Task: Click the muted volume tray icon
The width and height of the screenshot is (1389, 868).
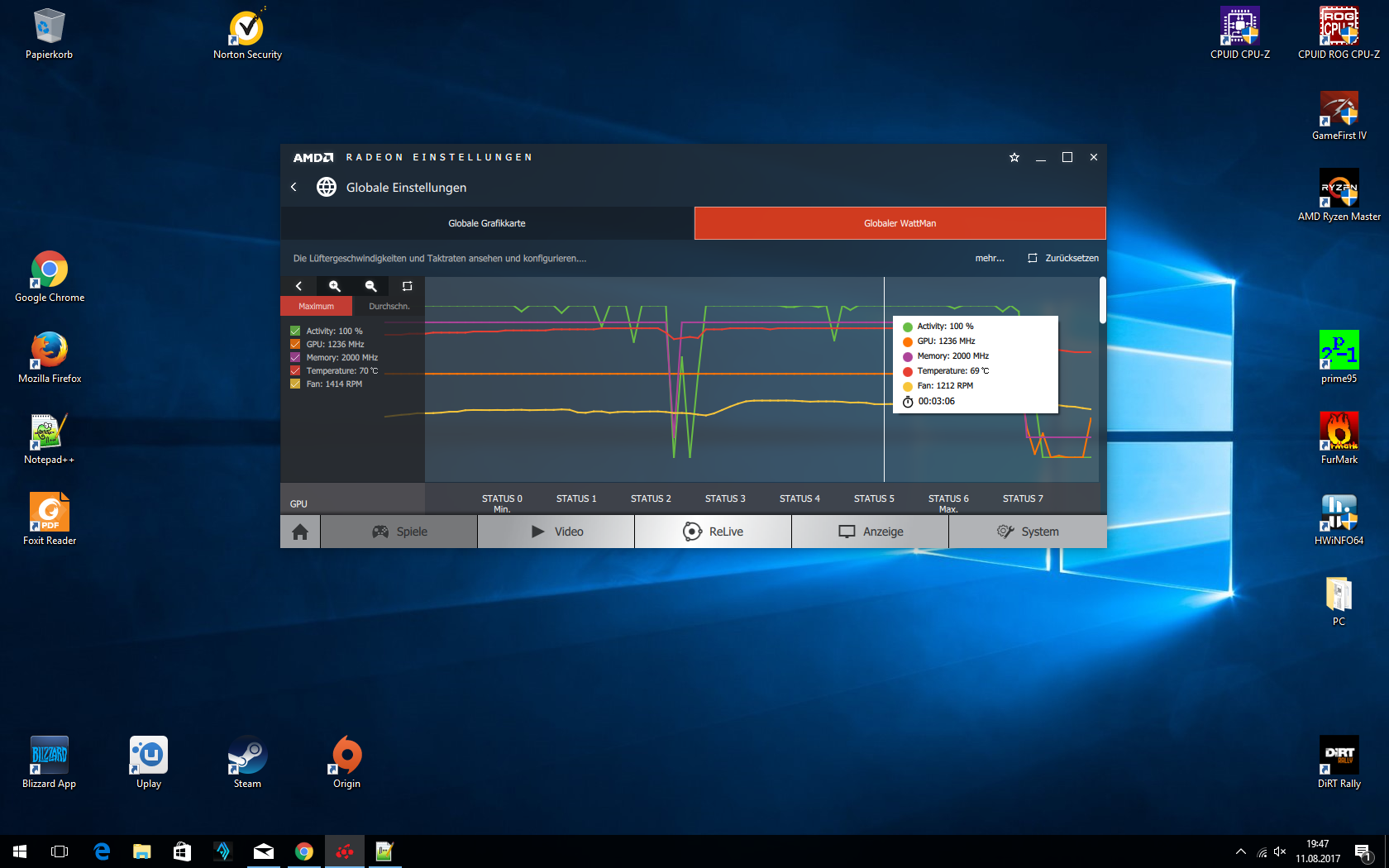Action: 1280,851
